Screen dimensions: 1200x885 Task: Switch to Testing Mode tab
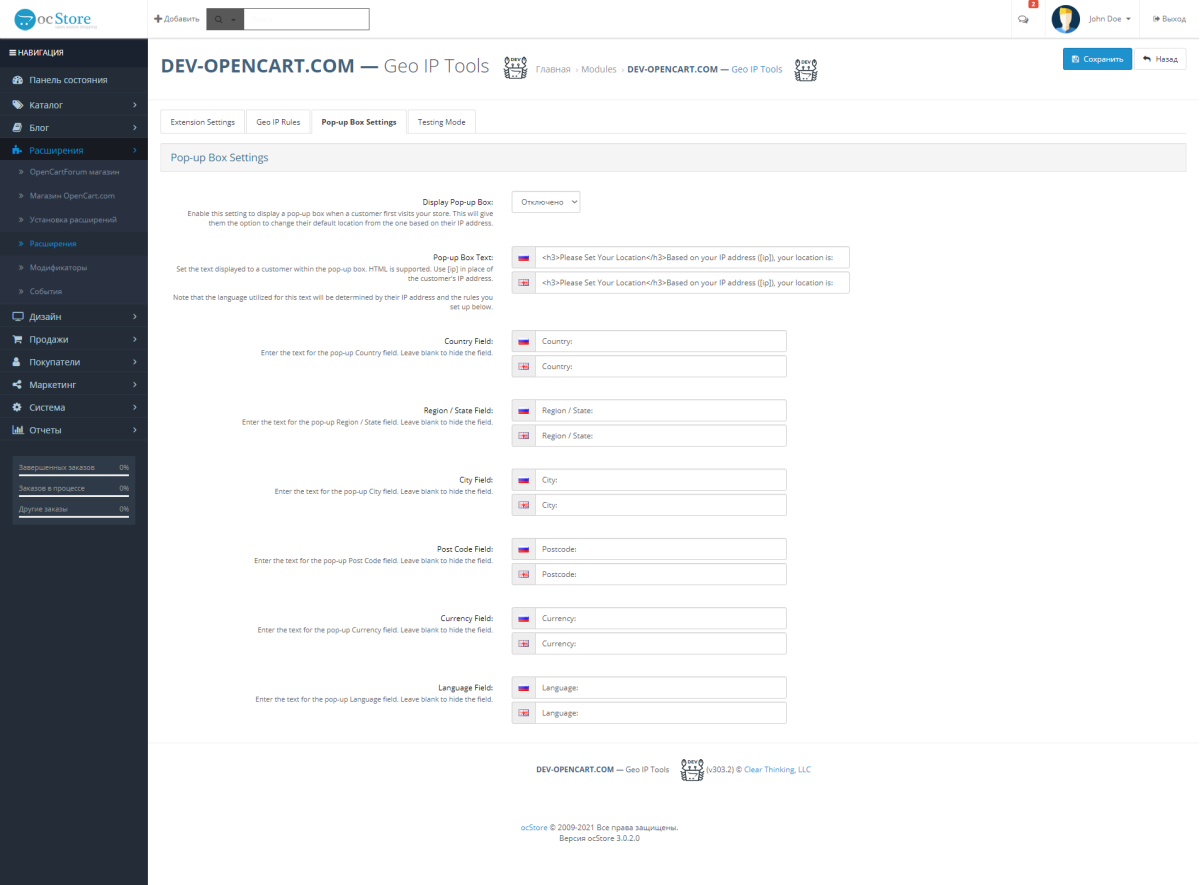[441, 122]
